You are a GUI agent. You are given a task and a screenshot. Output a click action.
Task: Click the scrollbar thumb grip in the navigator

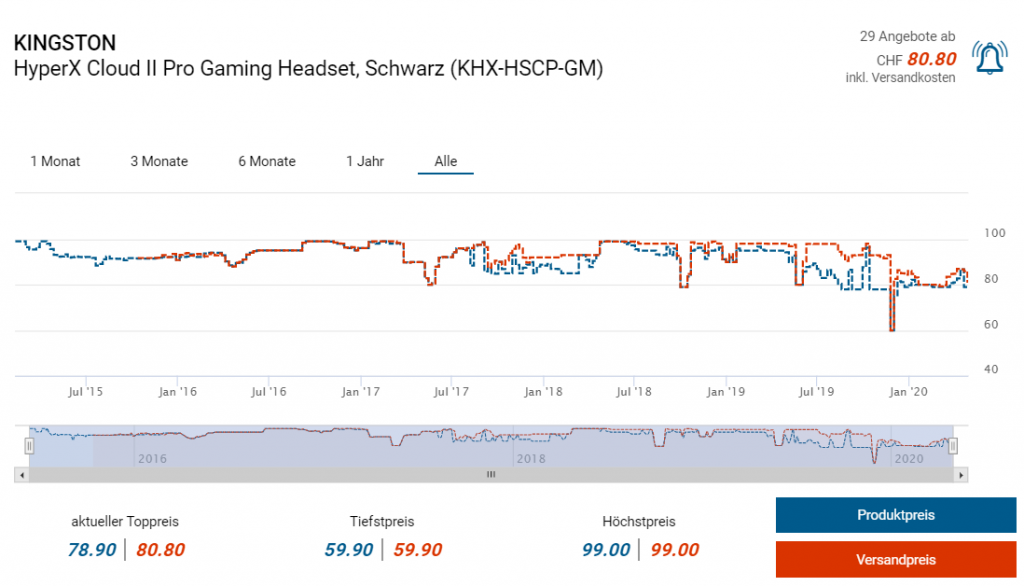point(491,475)
